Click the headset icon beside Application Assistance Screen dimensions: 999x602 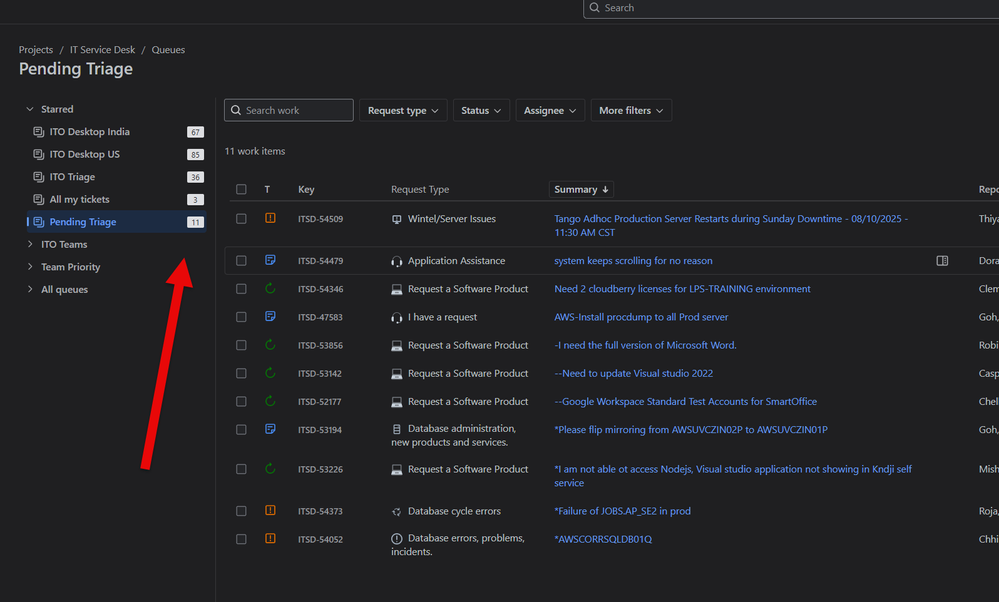[x=396, y=261]
